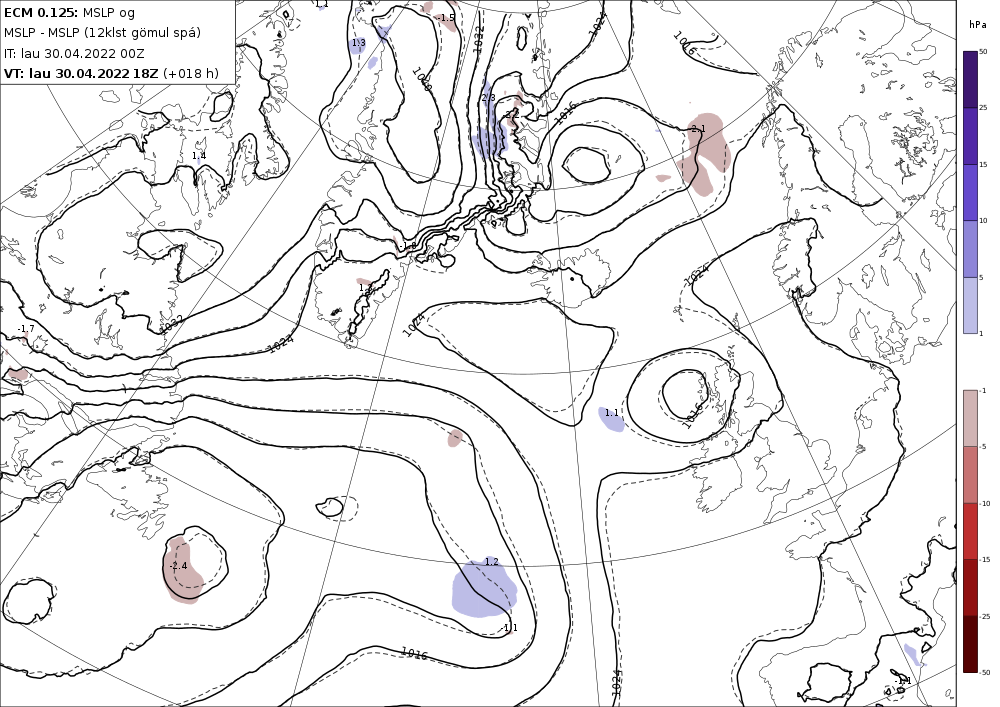Click the '-1.7' value label
The width and height of the screenshot is (1000, 707).
pyautogui.click(x=26, y=328)
